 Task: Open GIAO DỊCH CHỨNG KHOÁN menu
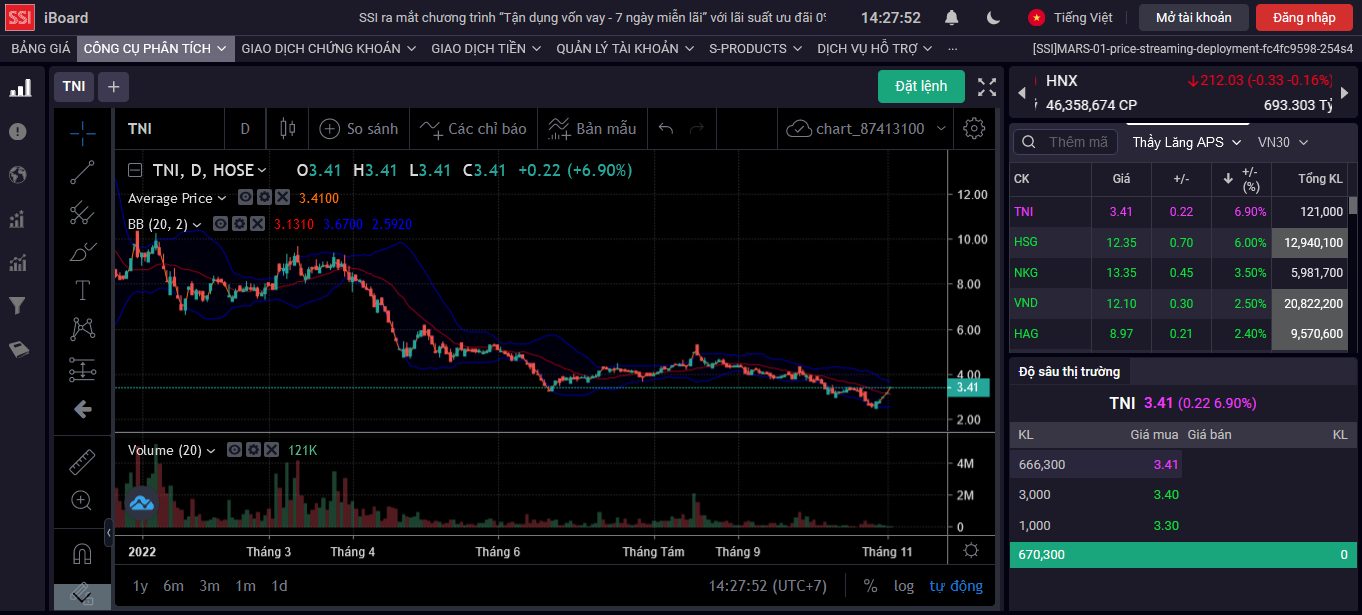tap(329, 48)
